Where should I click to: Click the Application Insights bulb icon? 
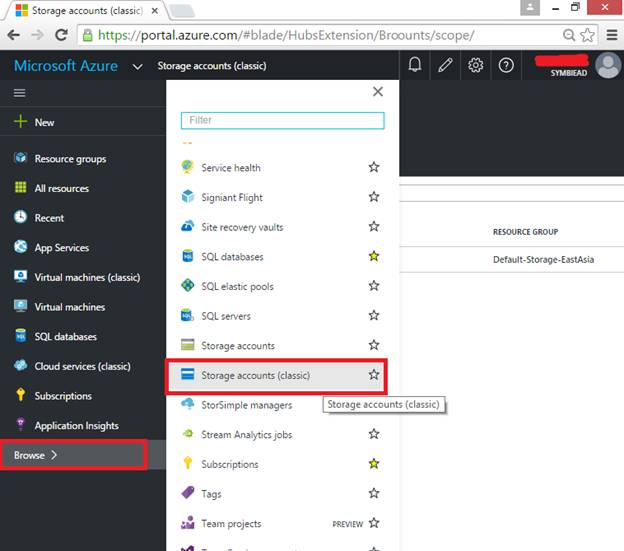tap(20, 424)
